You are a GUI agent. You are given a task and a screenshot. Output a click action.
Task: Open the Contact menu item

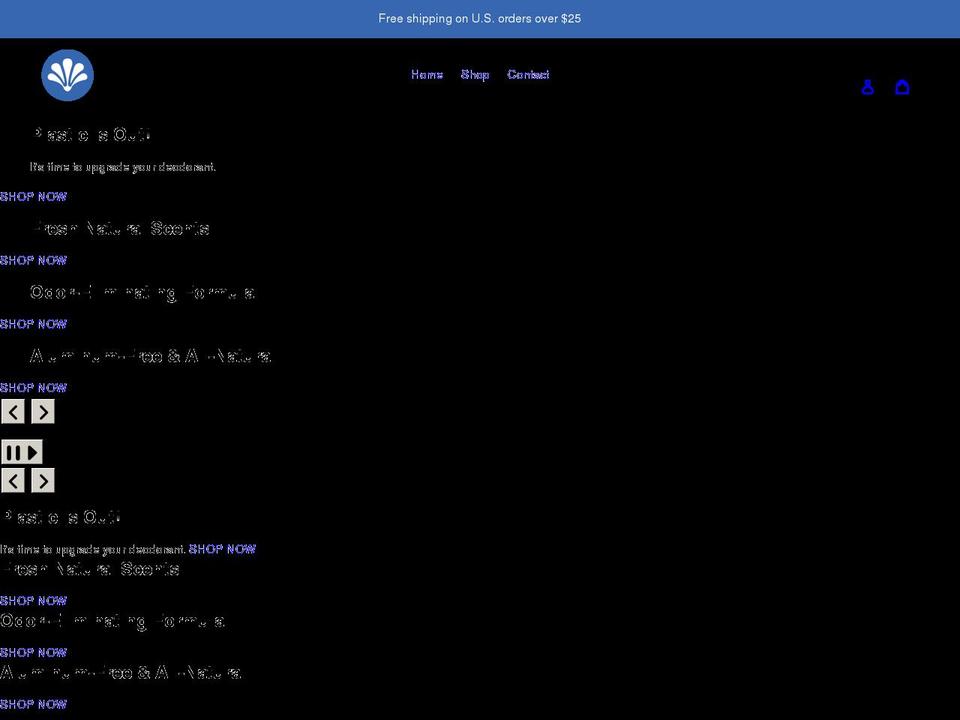528,75
